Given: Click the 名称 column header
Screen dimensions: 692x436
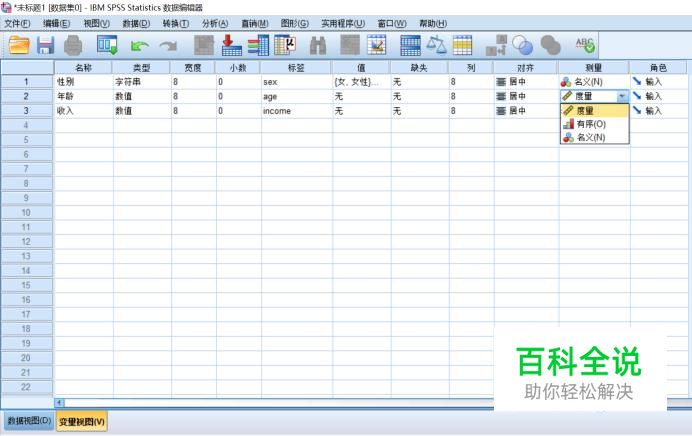Looking at the screenshot, I should [83, 68].
